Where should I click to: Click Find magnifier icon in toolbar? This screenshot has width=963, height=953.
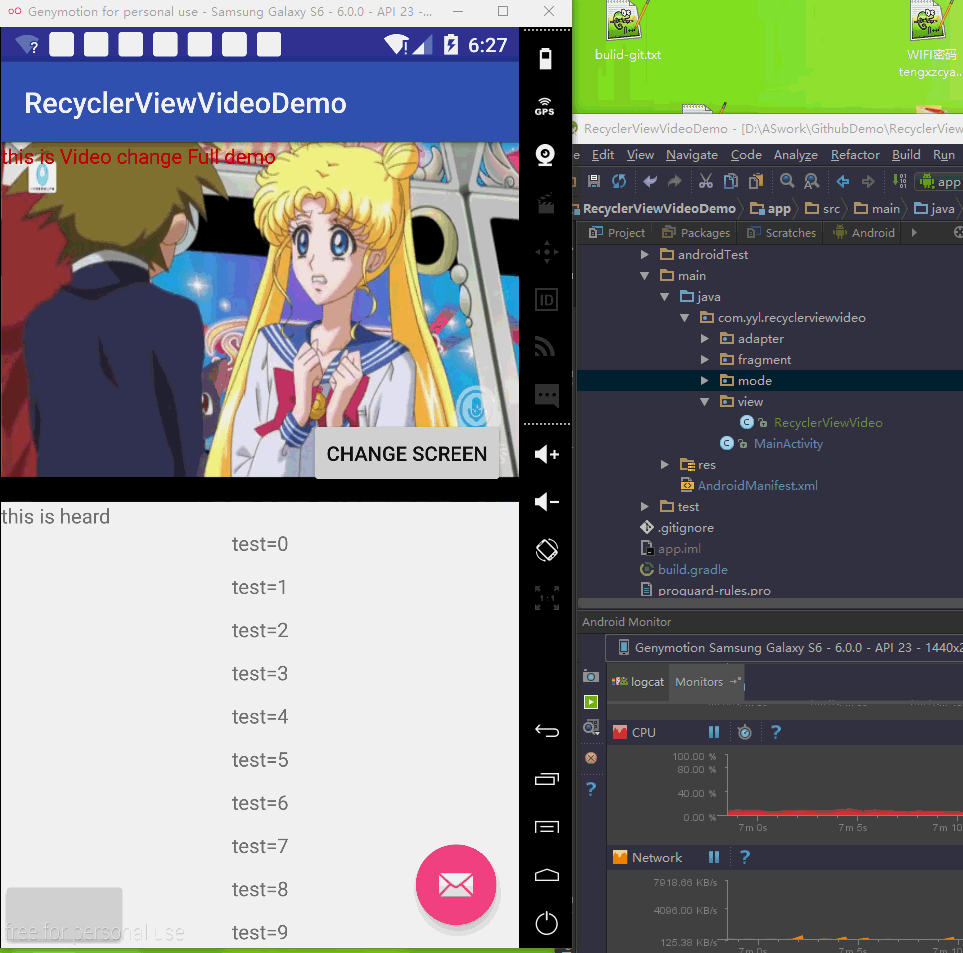787,181
